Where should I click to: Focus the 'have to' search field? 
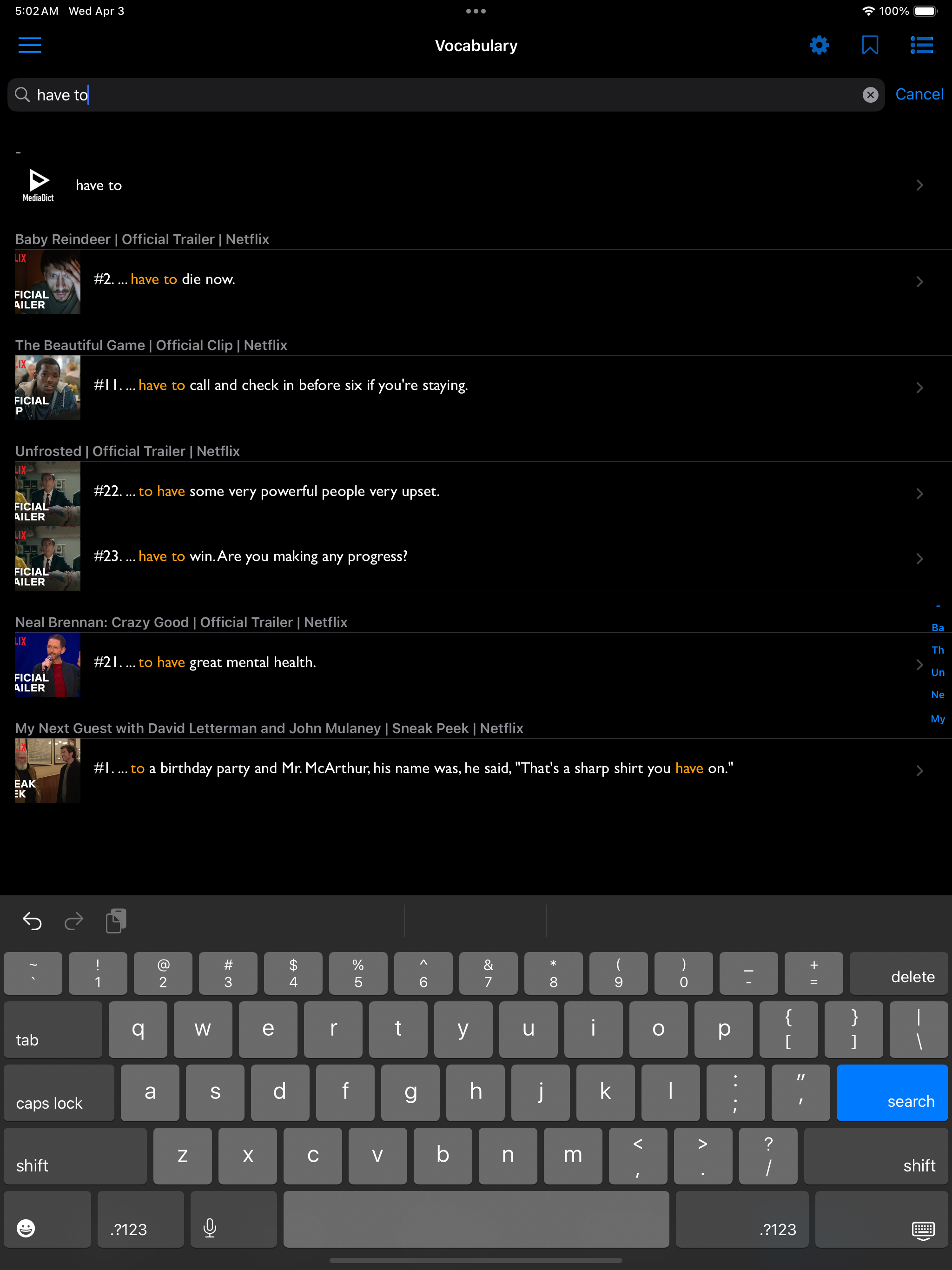[x=446, y=95]
